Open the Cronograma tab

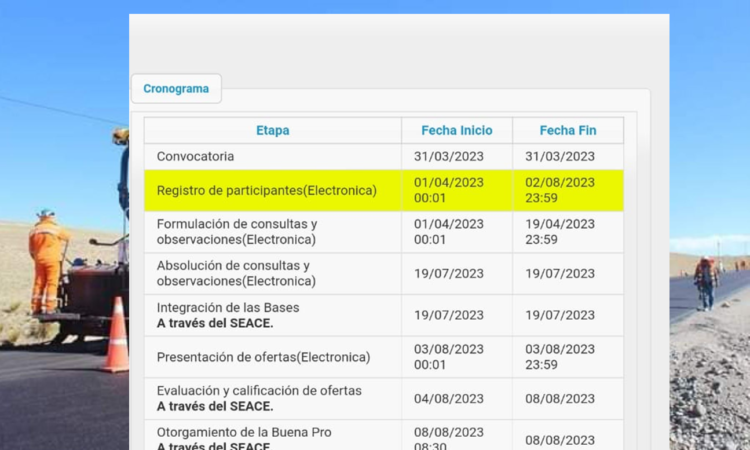pyautogui.click(x=176, y=88)
